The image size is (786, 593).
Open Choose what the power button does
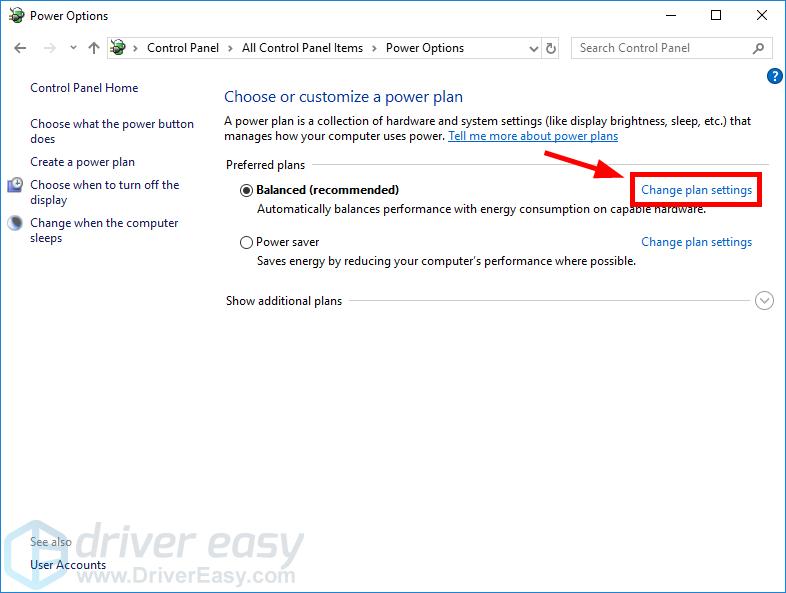coord(112,131)
